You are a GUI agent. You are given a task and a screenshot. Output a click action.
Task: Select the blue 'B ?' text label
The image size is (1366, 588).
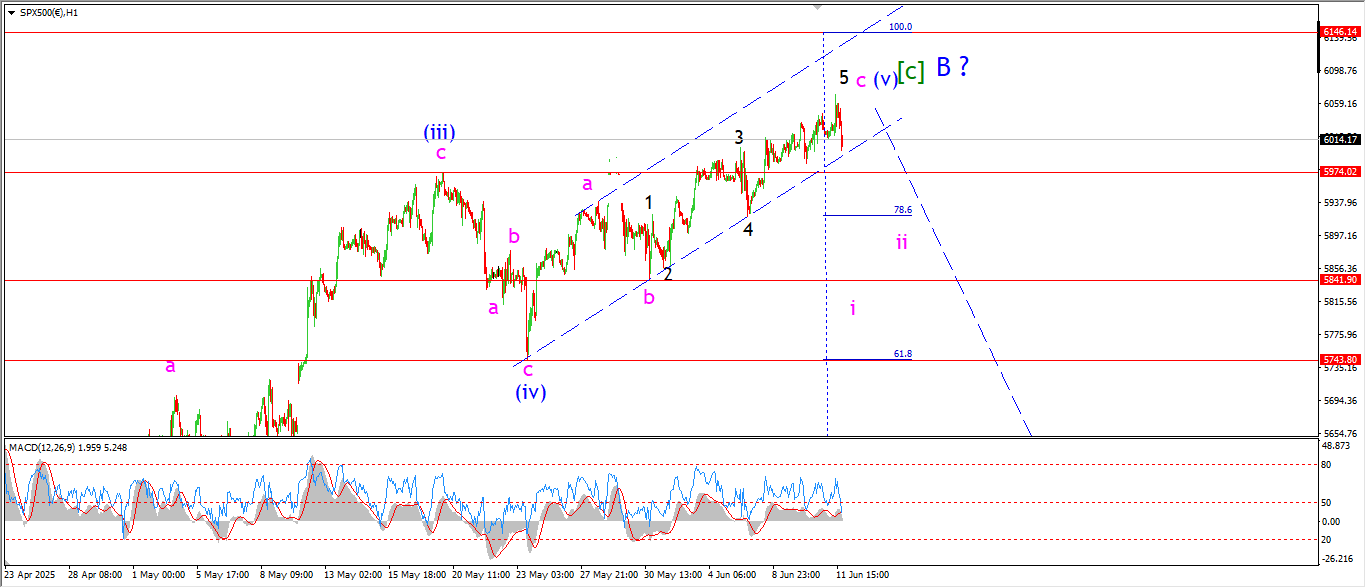(952, 68)
